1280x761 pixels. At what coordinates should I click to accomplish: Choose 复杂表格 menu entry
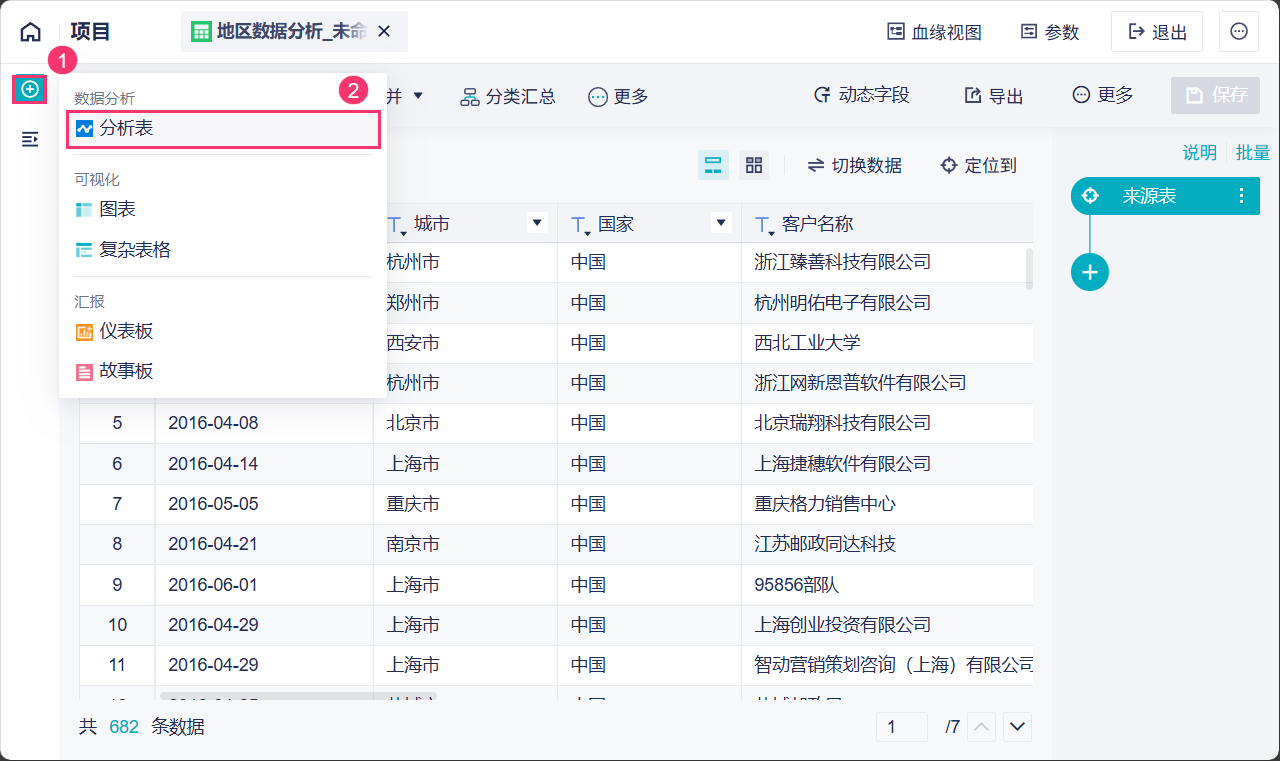223,250
